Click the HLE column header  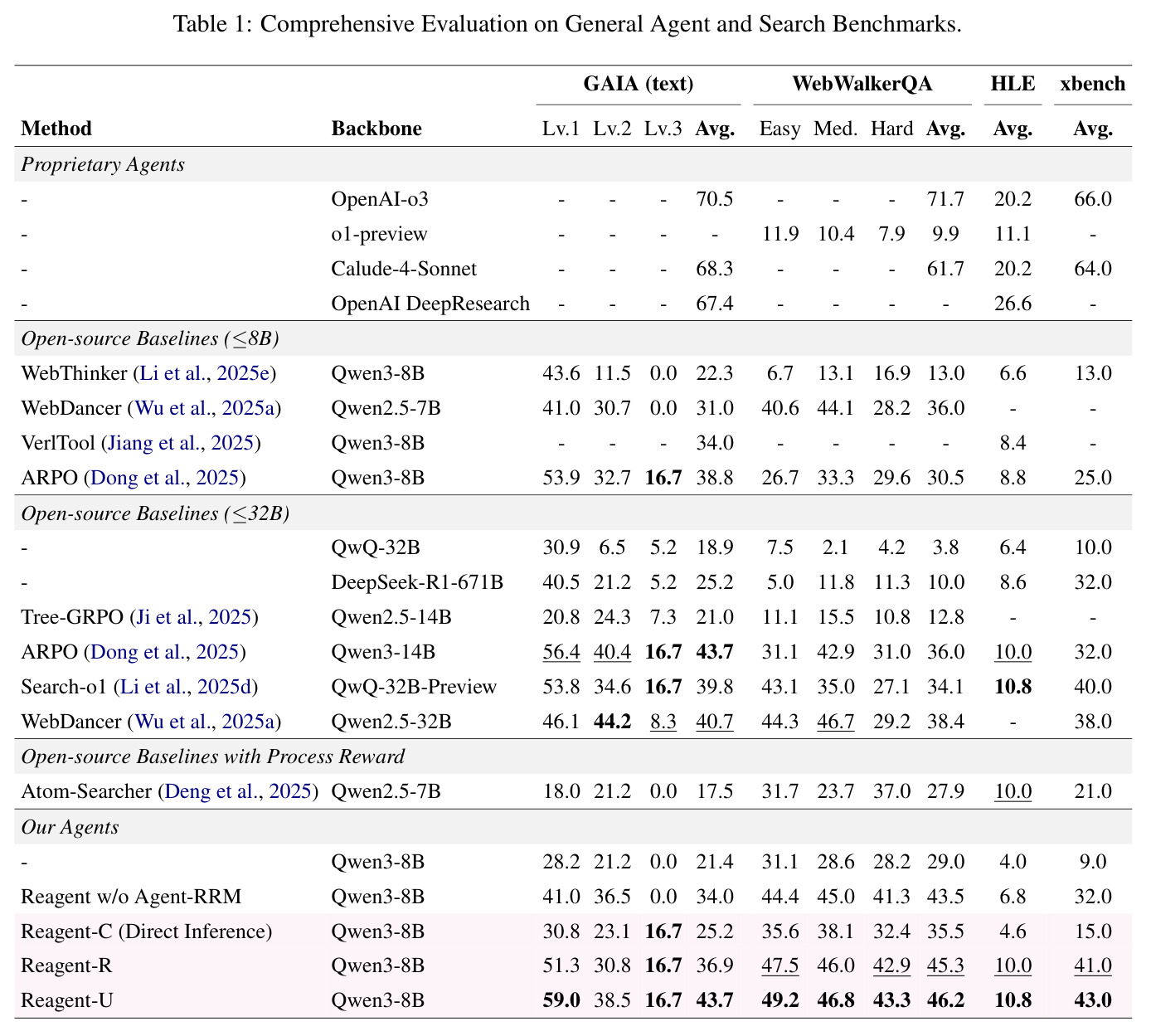(x=1013, y=84)
